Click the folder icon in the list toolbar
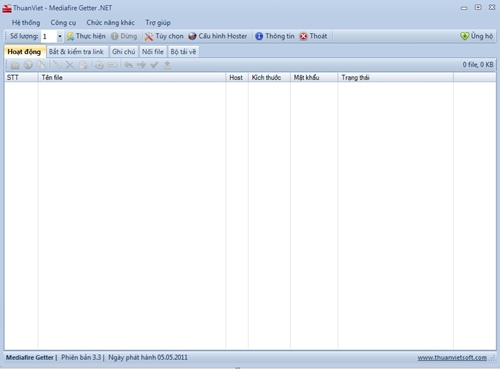500x369 pixels. [x=15, y=65]
